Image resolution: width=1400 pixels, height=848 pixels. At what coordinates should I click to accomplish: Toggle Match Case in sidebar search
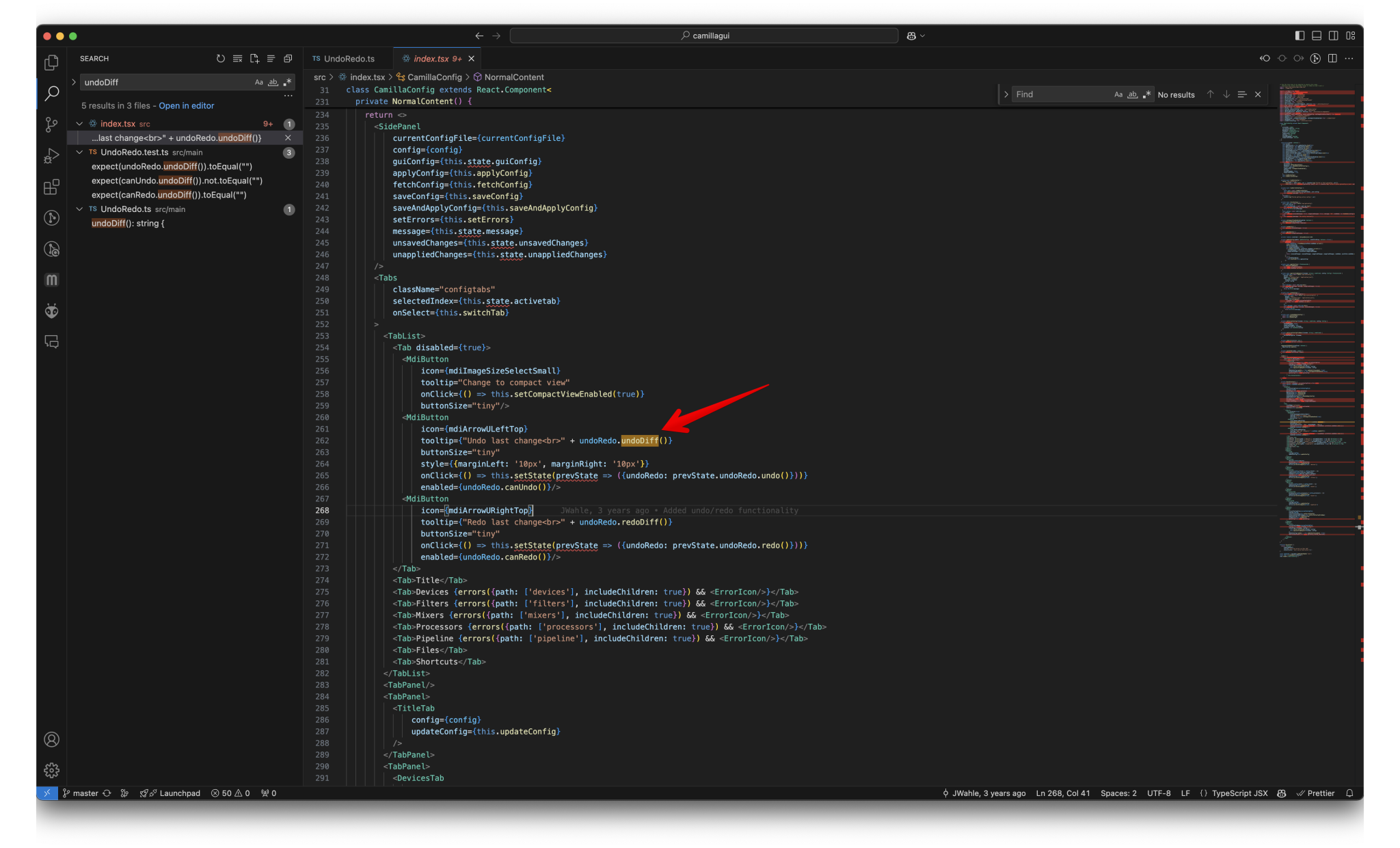pyautogui.click(x=258, y=82)
